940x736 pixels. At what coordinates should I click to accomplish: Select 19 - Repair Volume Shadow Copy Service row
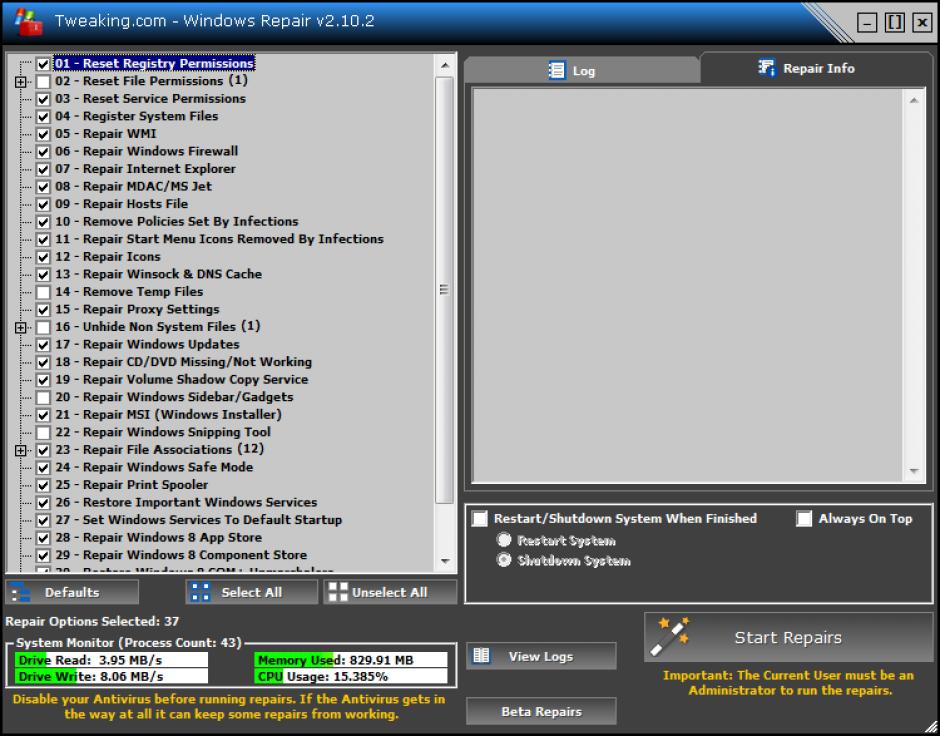pyautogui.click(x=182, y=379)
